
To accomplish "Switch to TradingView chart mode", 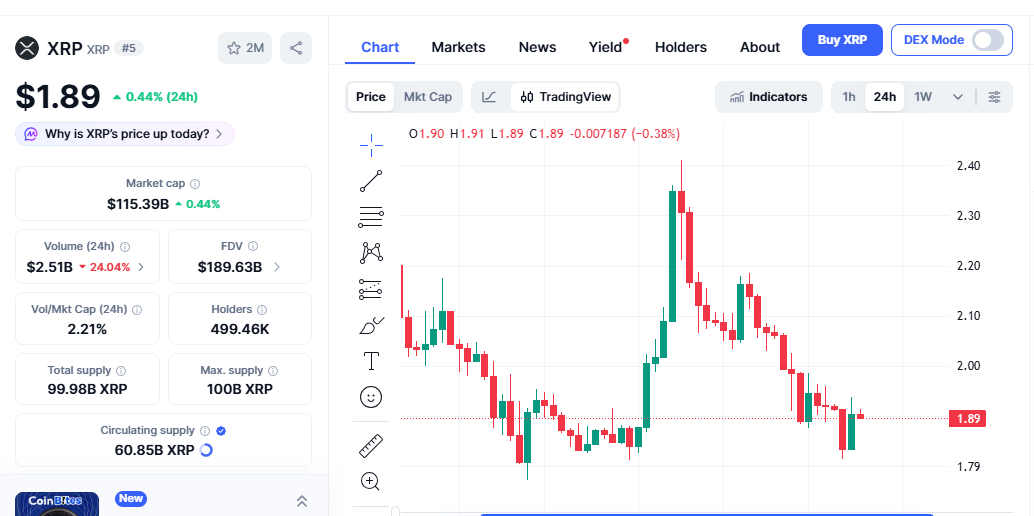I will tap(566, 97).
